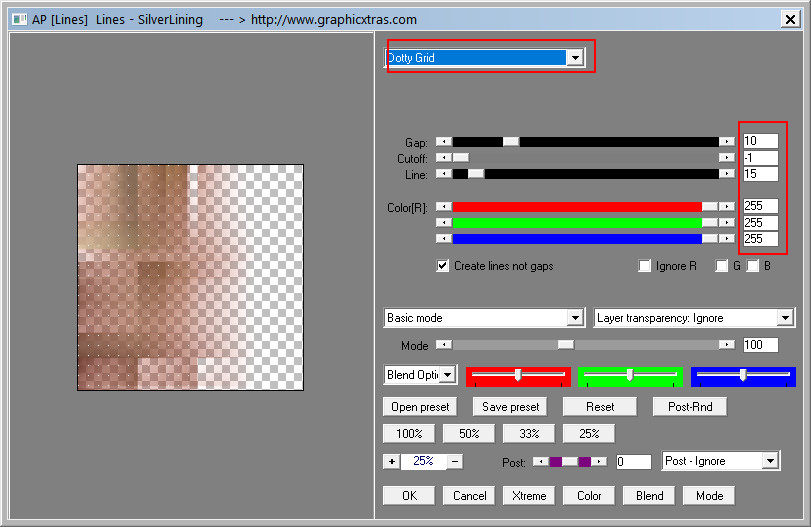Enable the Ignore R checkbox
The height and width of the screenshot is (527, 811).
pos(645,266)
